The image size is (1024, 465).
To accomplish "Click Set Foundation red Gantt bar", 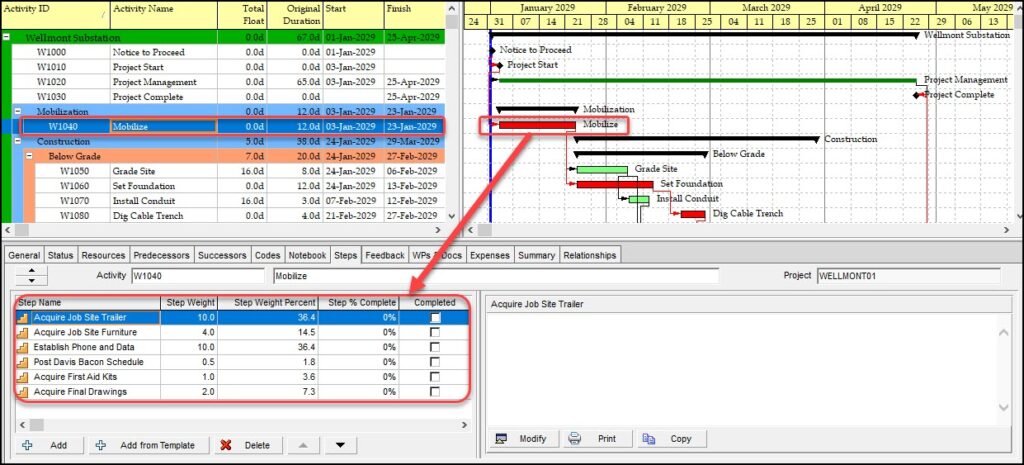I will [615, 185].
